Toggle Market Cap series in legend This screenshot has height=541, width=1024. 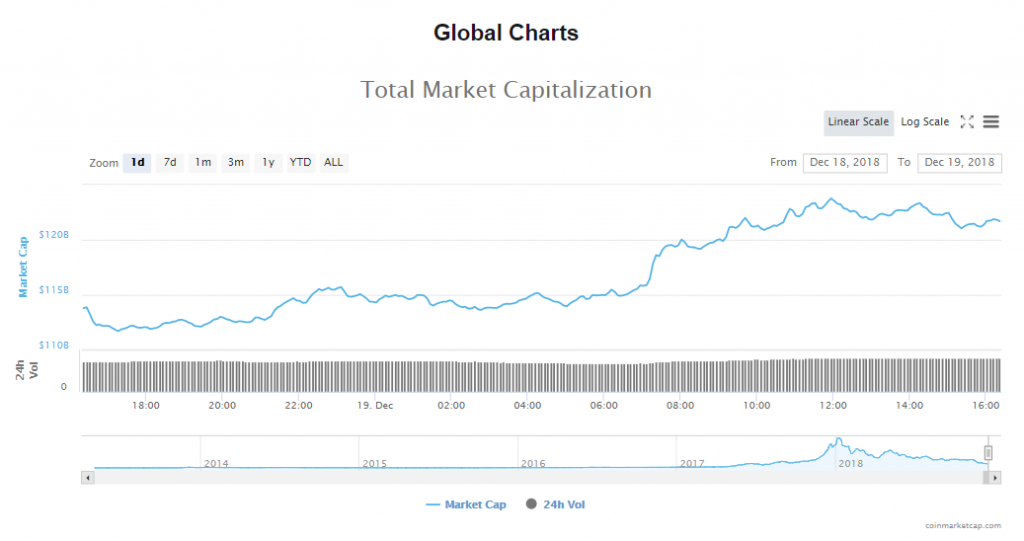pyautogui.click(x=466, y=505)
